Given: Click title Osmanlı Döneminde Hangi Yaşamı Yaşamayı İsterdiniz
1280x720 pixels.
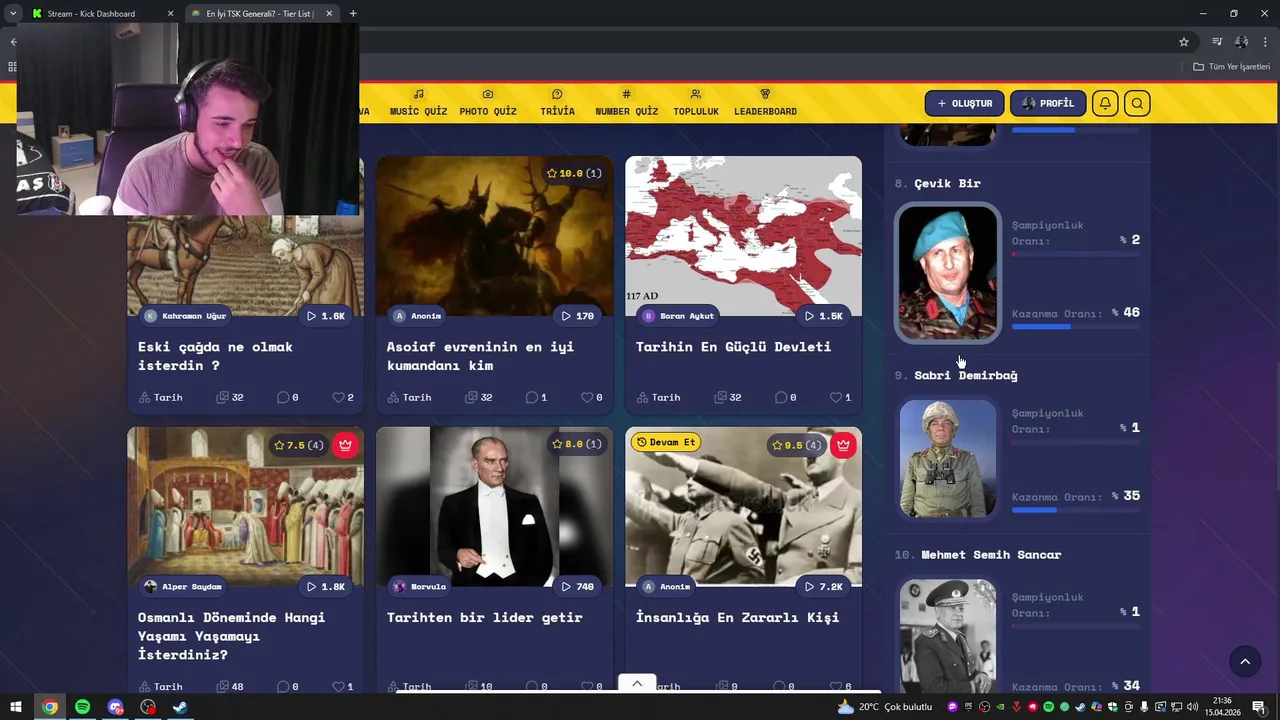Looking at the screenshot, I should (x=231, y=636).
